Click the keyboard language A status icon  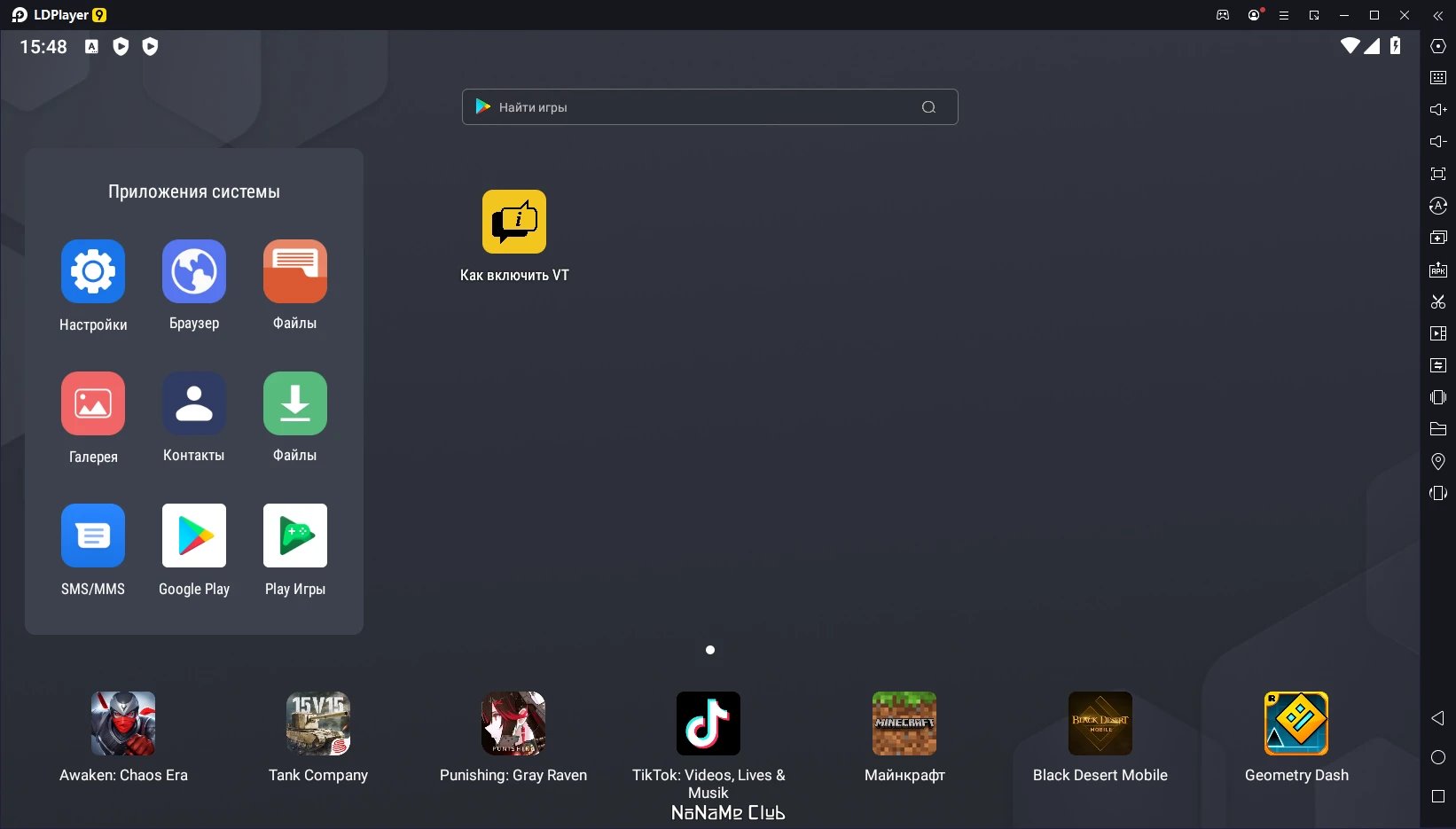point(91,46)
